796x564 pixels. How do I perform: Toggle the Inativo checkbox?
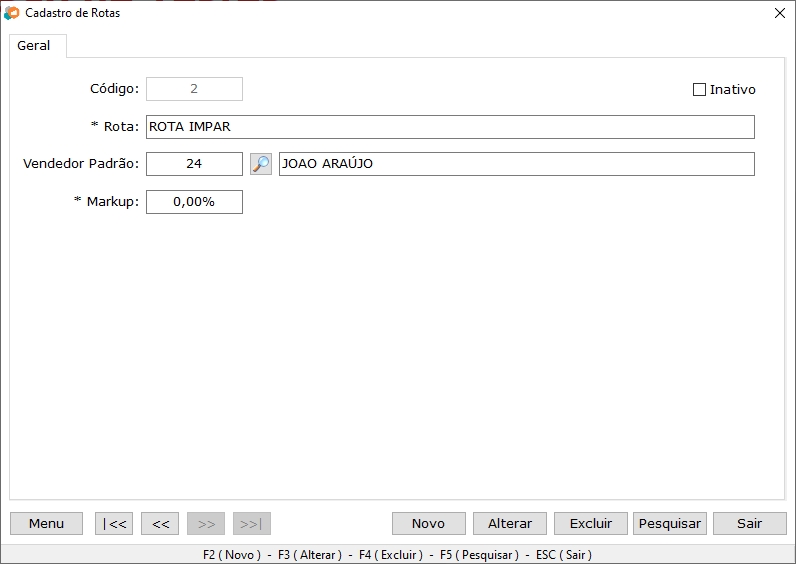click(700, 90)
